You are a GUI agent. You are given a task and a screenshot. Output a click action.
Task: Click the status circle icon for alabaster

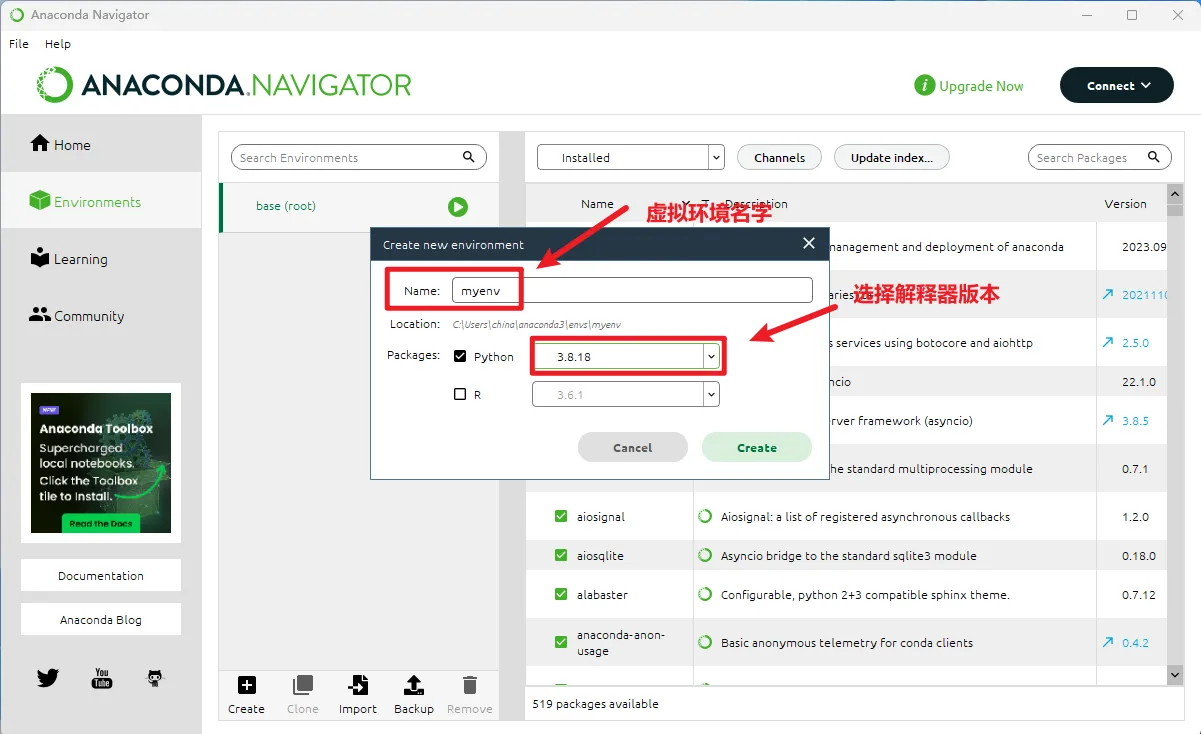tap(705, 594)
